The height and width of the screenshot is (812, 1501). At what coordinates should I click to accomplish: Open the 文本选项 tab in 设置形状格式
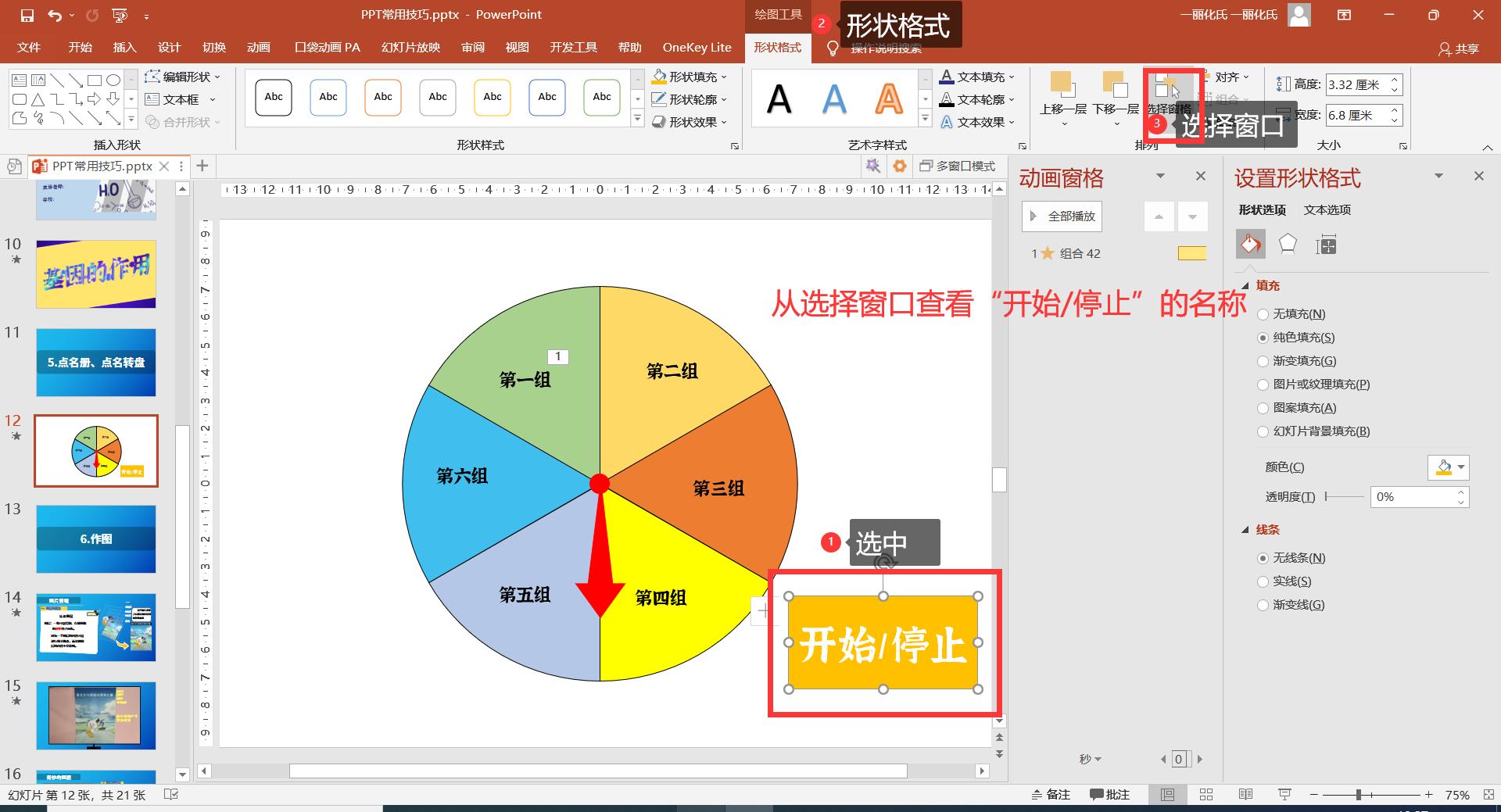click(x=1327, y=209)
